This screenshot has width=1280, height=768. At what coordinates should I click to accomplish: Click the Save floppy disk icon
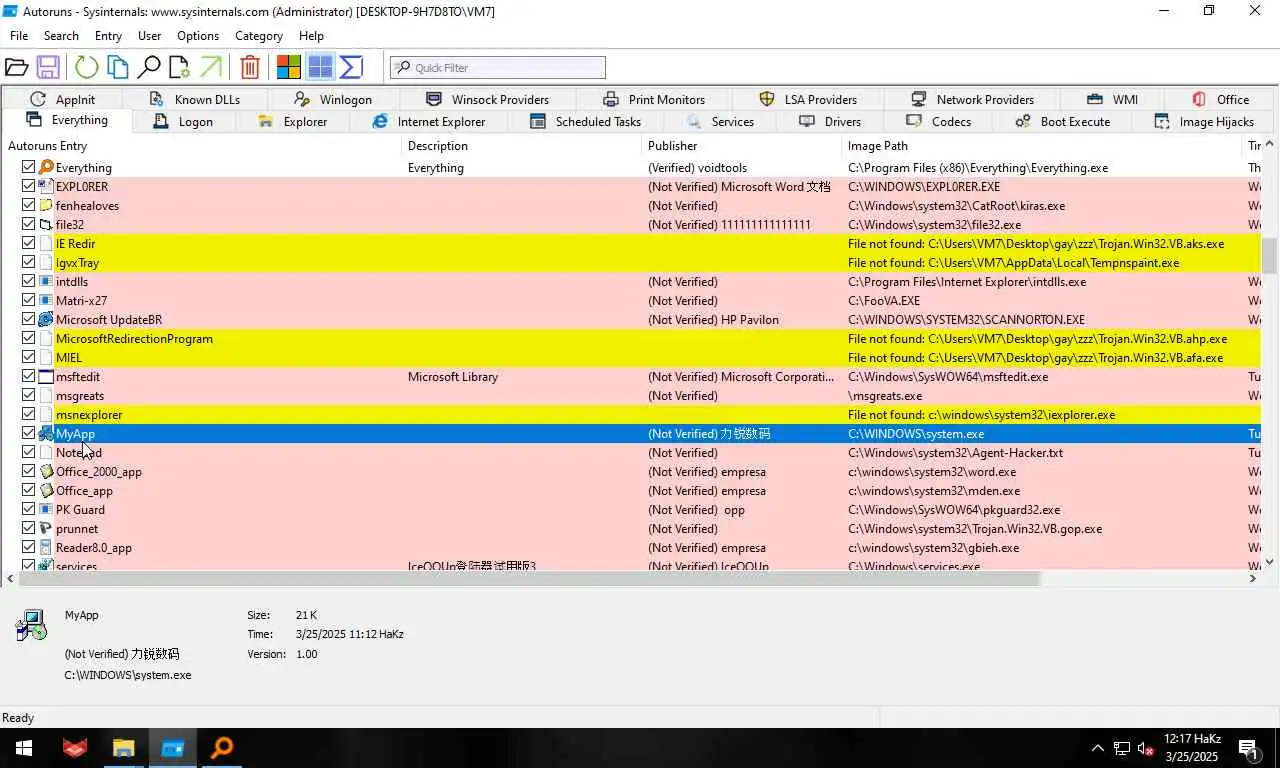[x=47, y=67]
